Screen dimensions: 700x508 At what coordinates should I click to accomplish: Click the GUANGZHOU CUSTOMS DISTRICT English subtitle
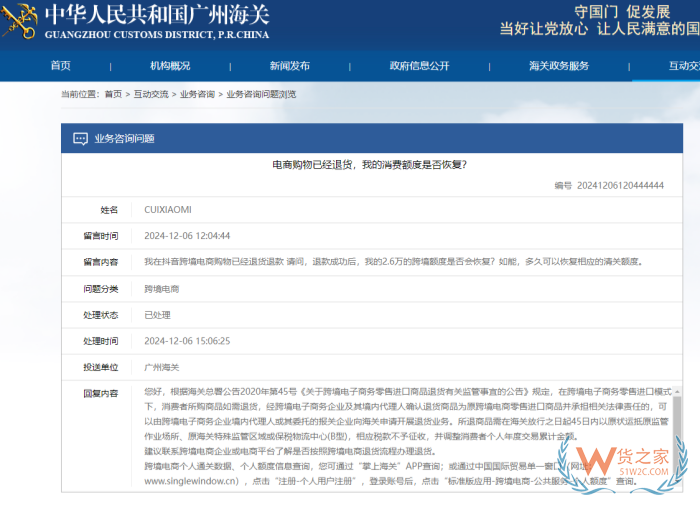click(157, 35)
